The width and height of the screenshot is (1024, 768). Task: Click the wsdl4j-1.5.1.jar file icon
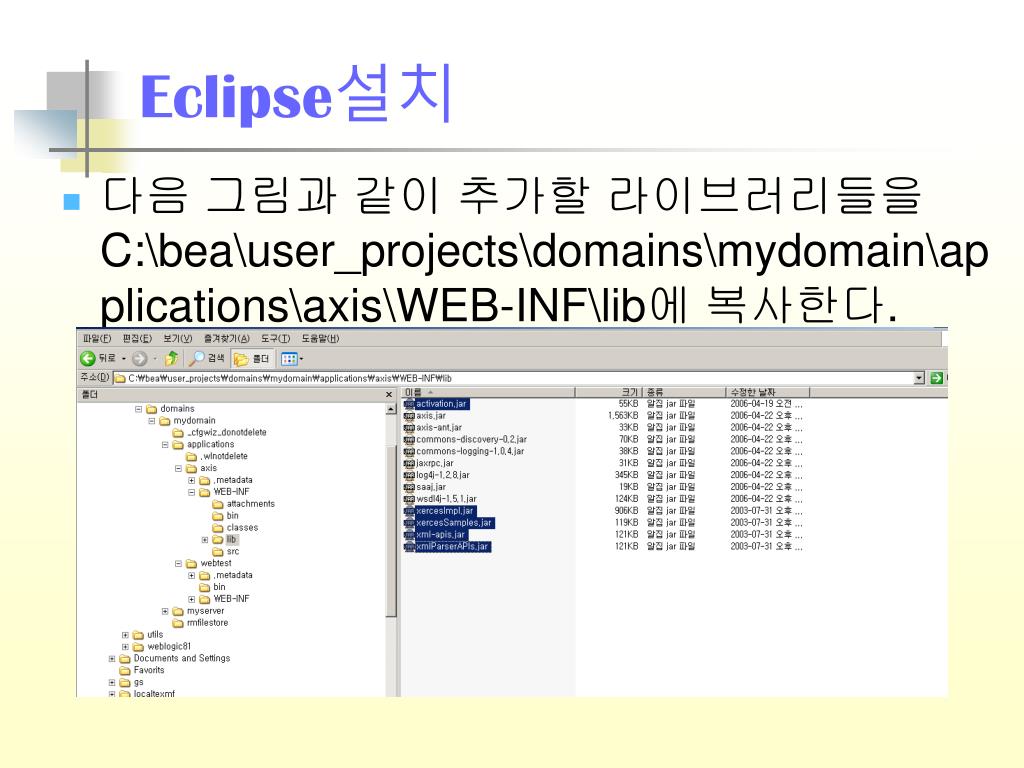[x=409, y=499]
